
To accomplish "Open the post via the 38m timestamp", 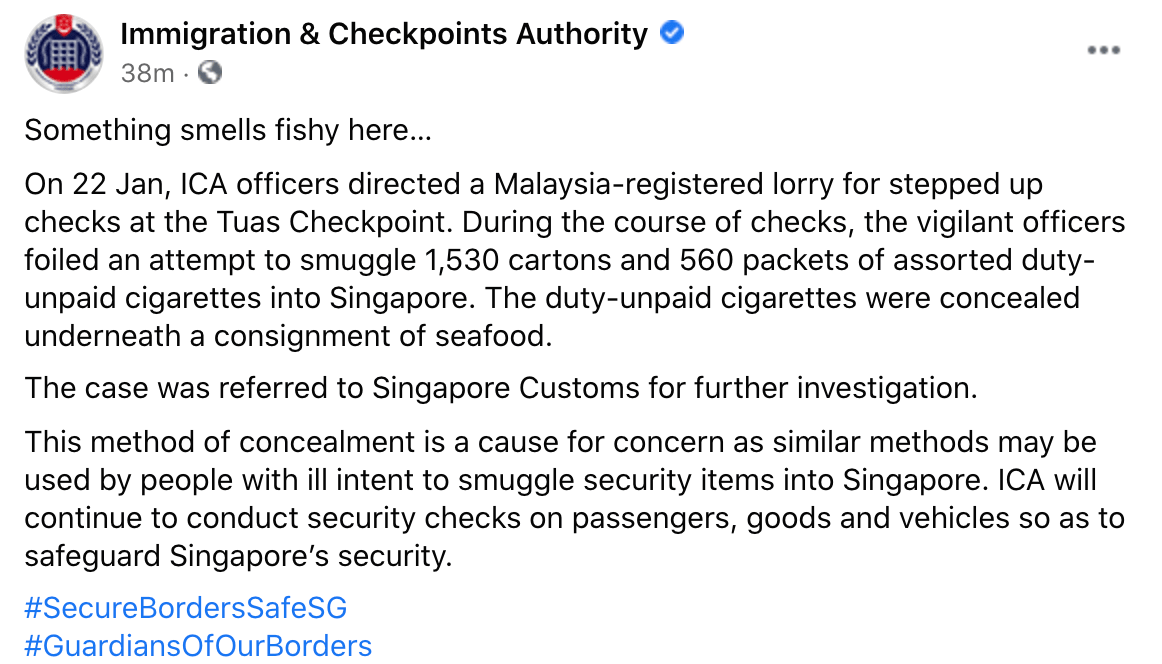I will [147, 73].
